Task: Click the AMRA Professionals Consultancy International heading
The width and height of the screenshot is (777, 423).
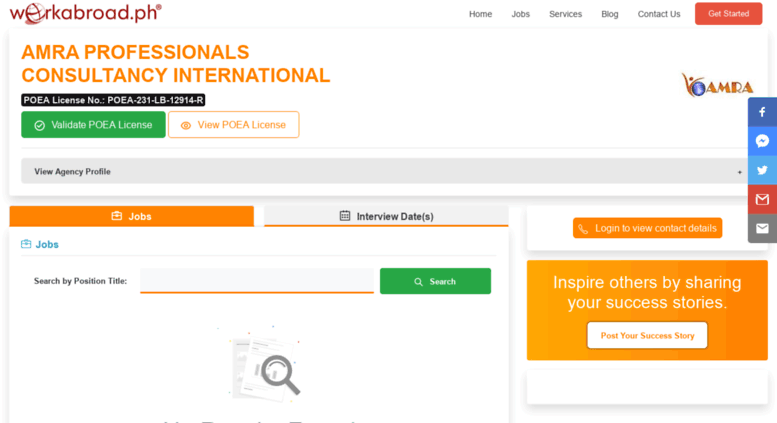Action: 176,64
